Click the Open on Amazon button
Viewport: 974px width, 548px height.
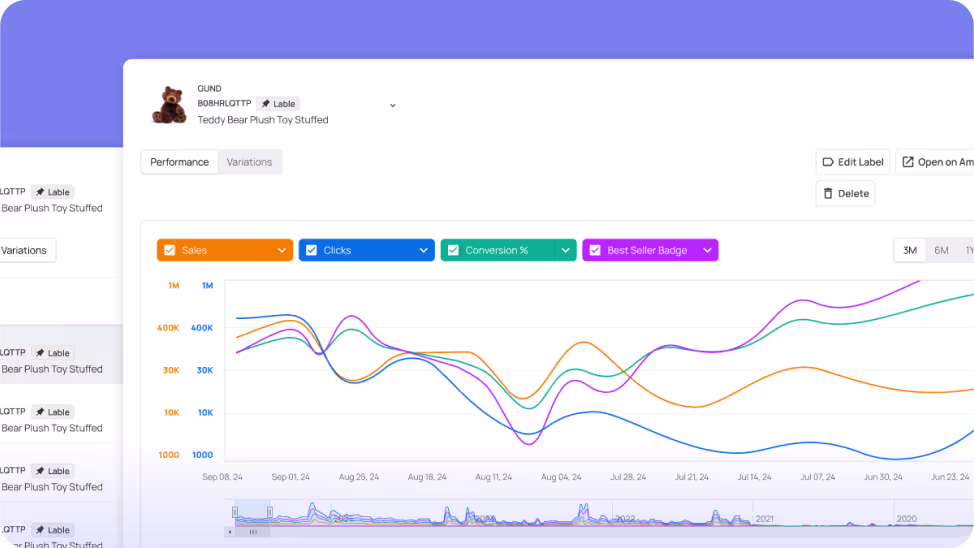coord(935,162)
